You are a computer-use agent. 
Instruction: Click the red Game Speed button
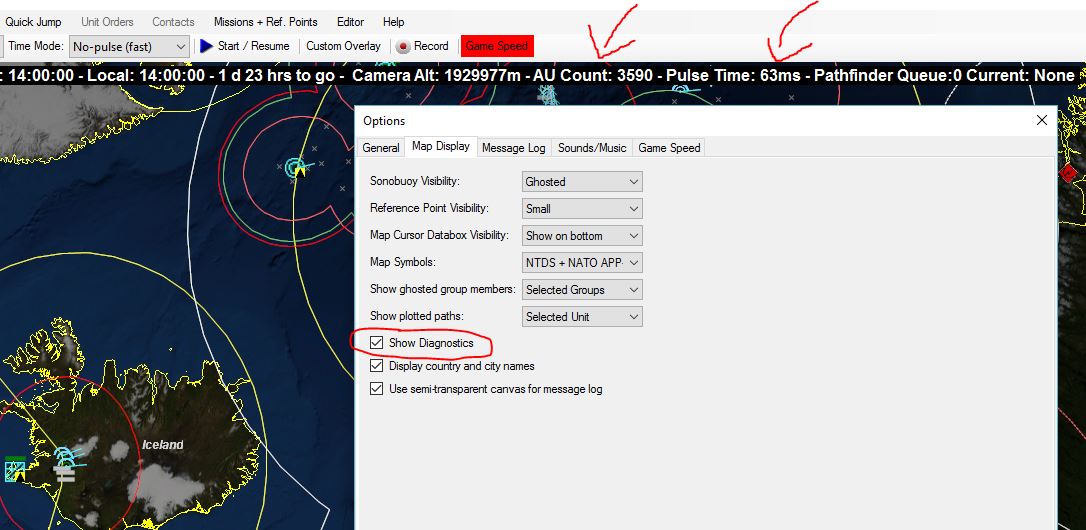(497, 46)
